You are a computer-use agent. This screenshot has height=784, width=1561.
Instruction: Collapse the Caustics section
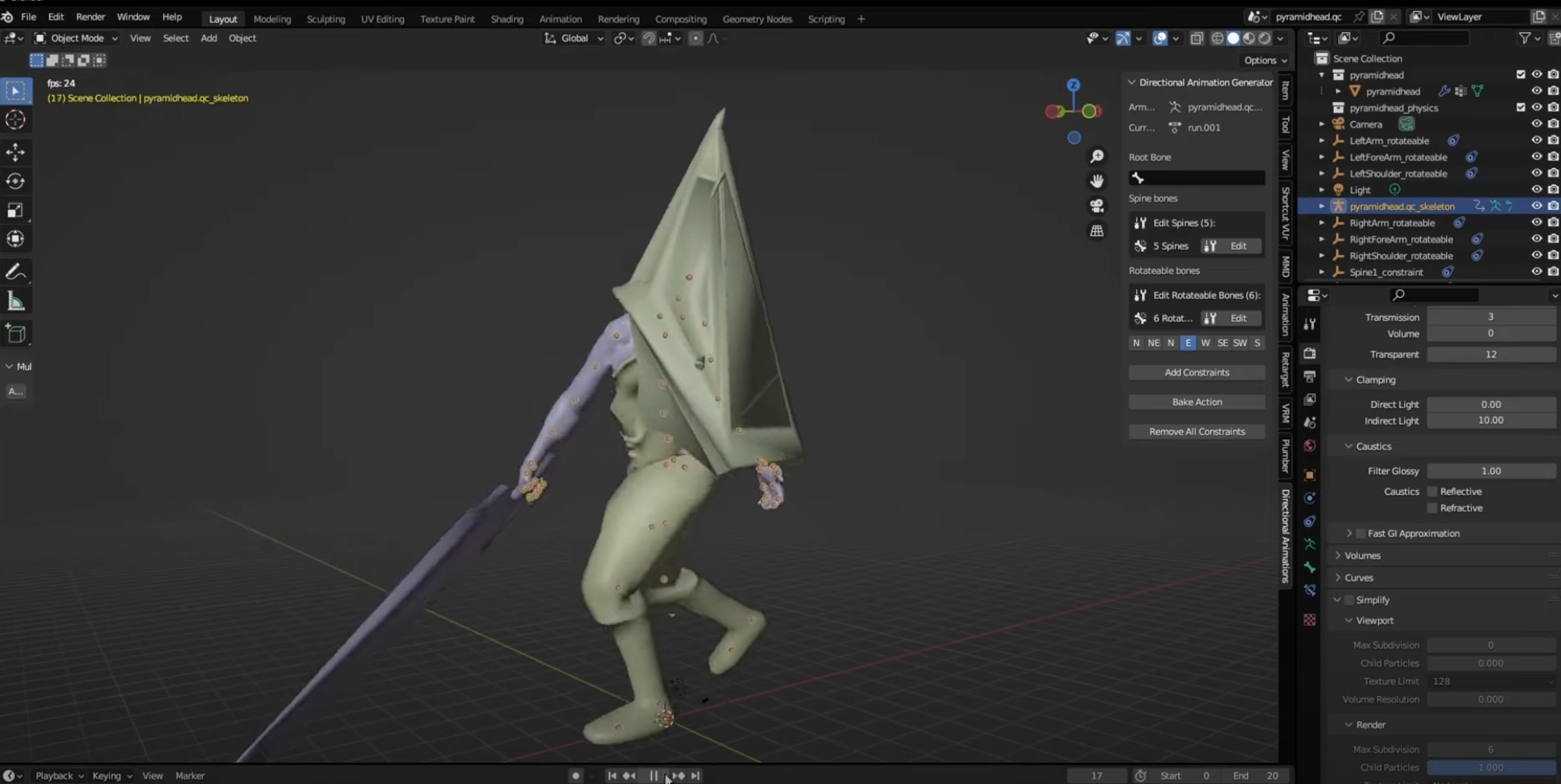click(1348, 446)
